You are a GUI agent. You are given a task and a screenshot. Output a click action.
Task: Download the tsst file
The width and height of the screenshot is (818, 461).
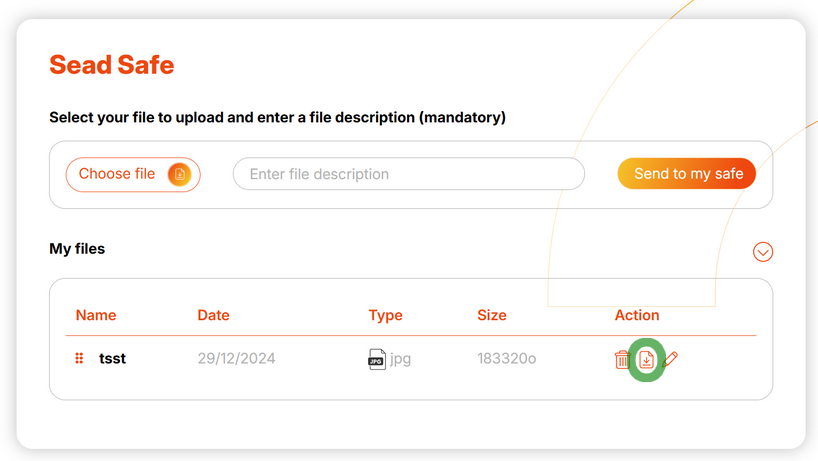pos(646,359)
